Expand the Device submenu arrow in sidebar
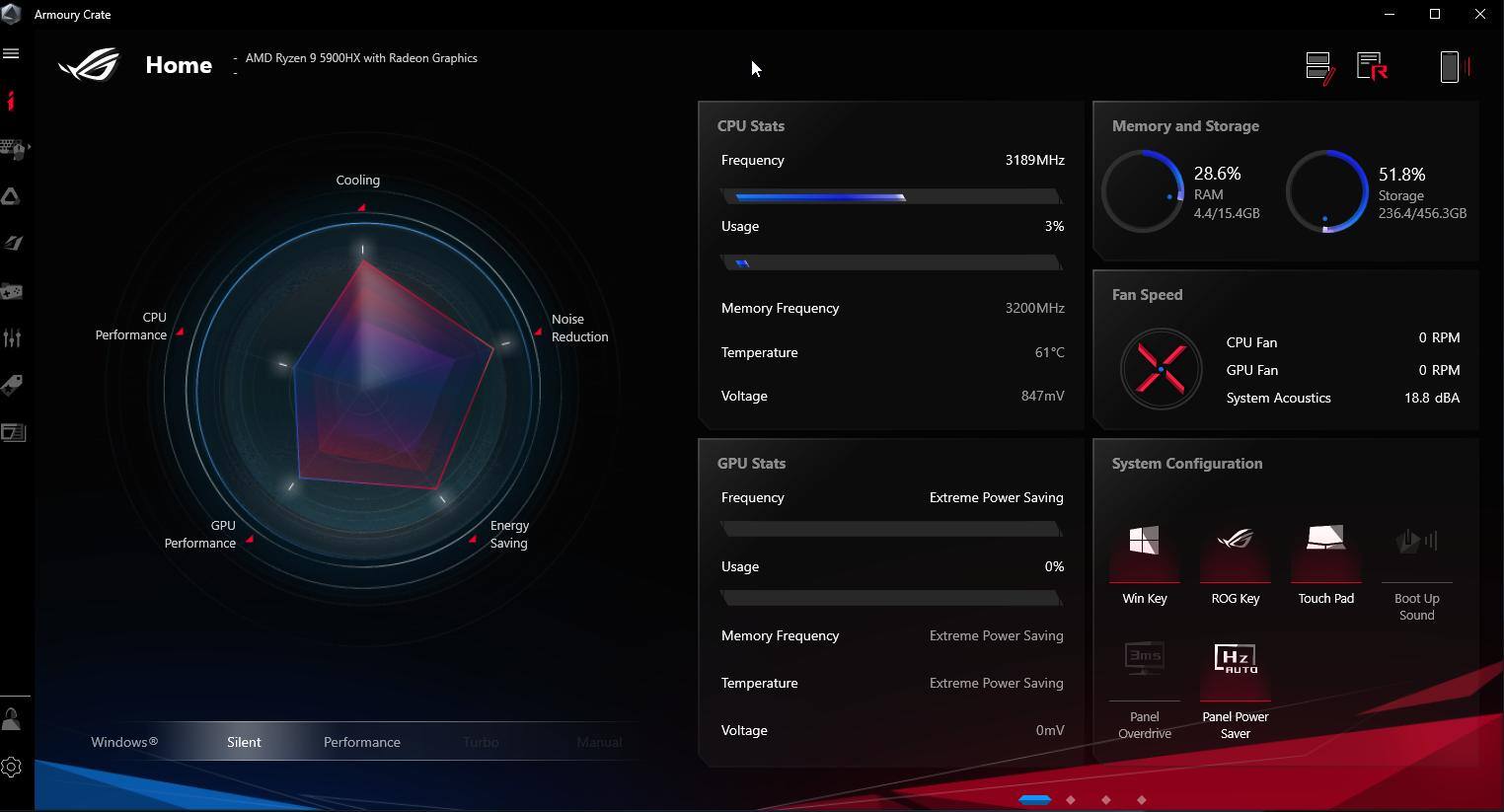1504x812 pixels. coord(30,148)
